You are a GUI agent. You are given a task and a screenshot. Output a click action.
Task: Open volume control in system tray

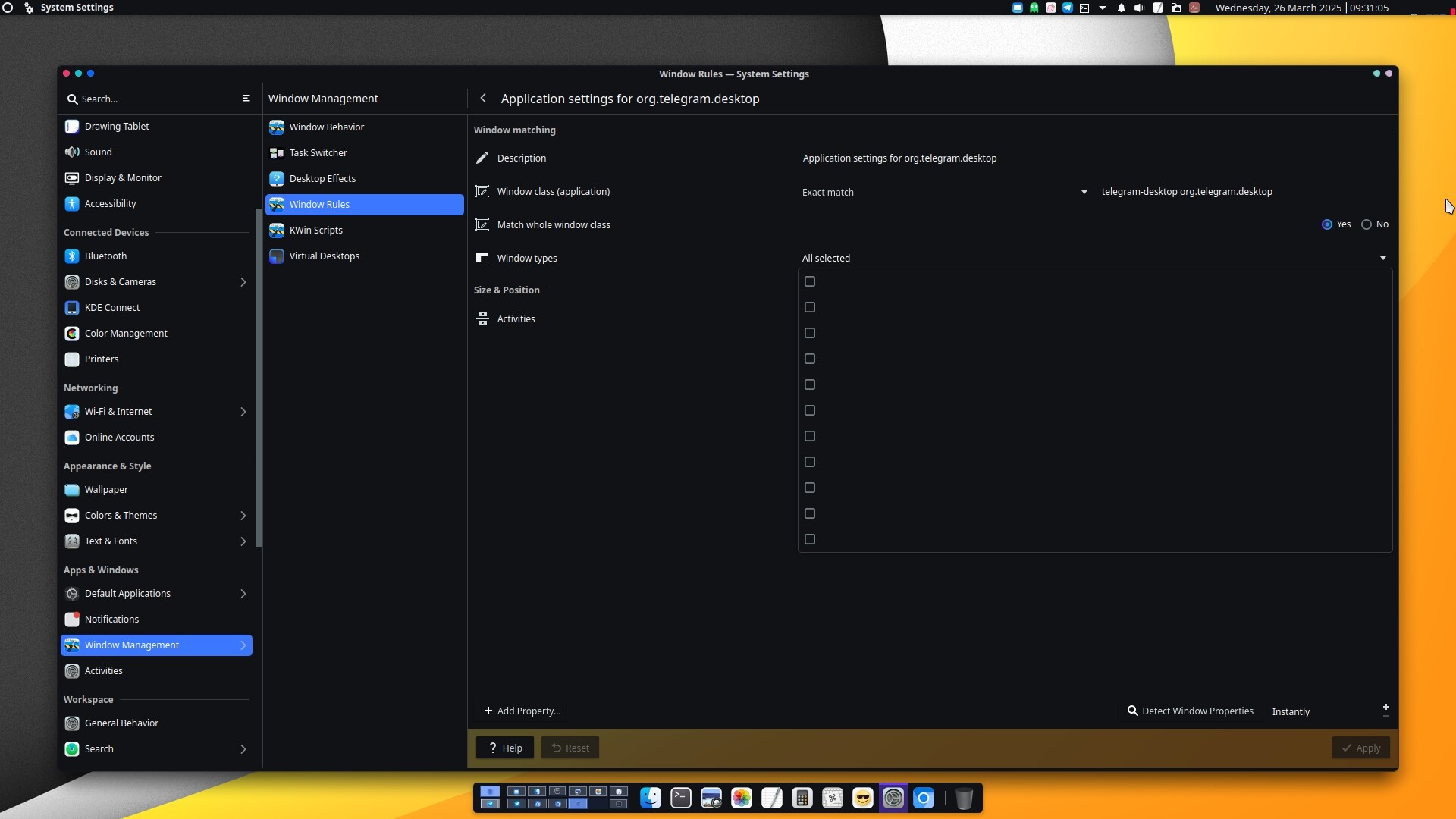1139,8
